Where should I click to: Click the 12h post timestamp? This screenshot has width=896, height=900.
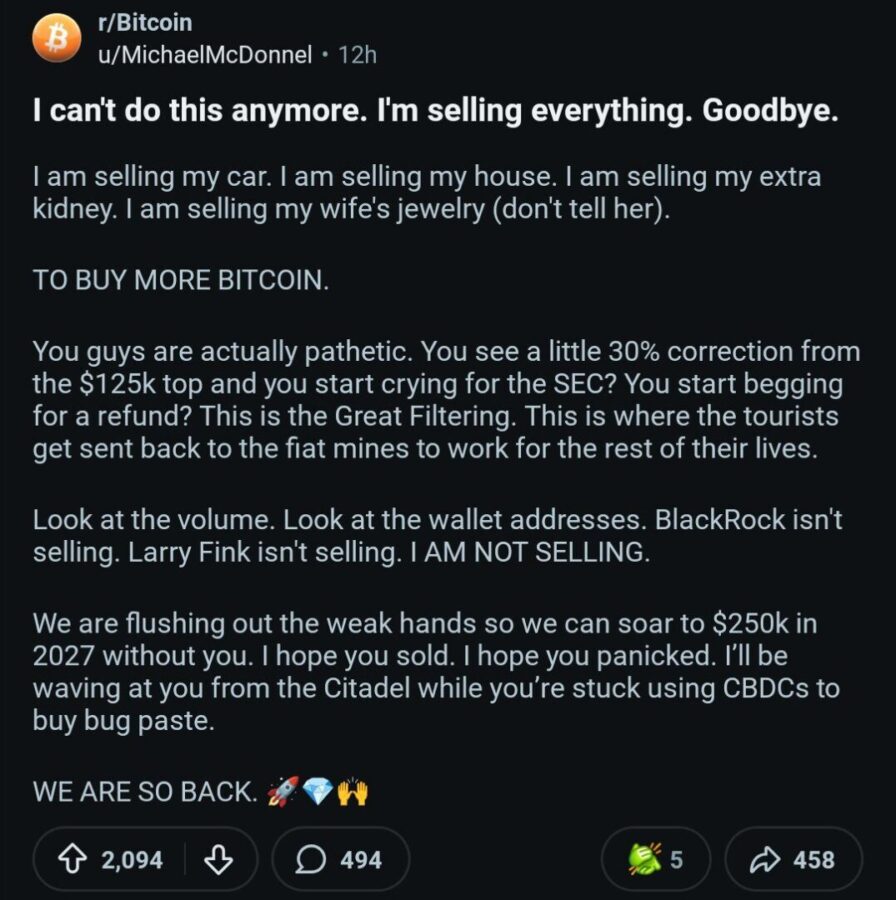point(358,55)
